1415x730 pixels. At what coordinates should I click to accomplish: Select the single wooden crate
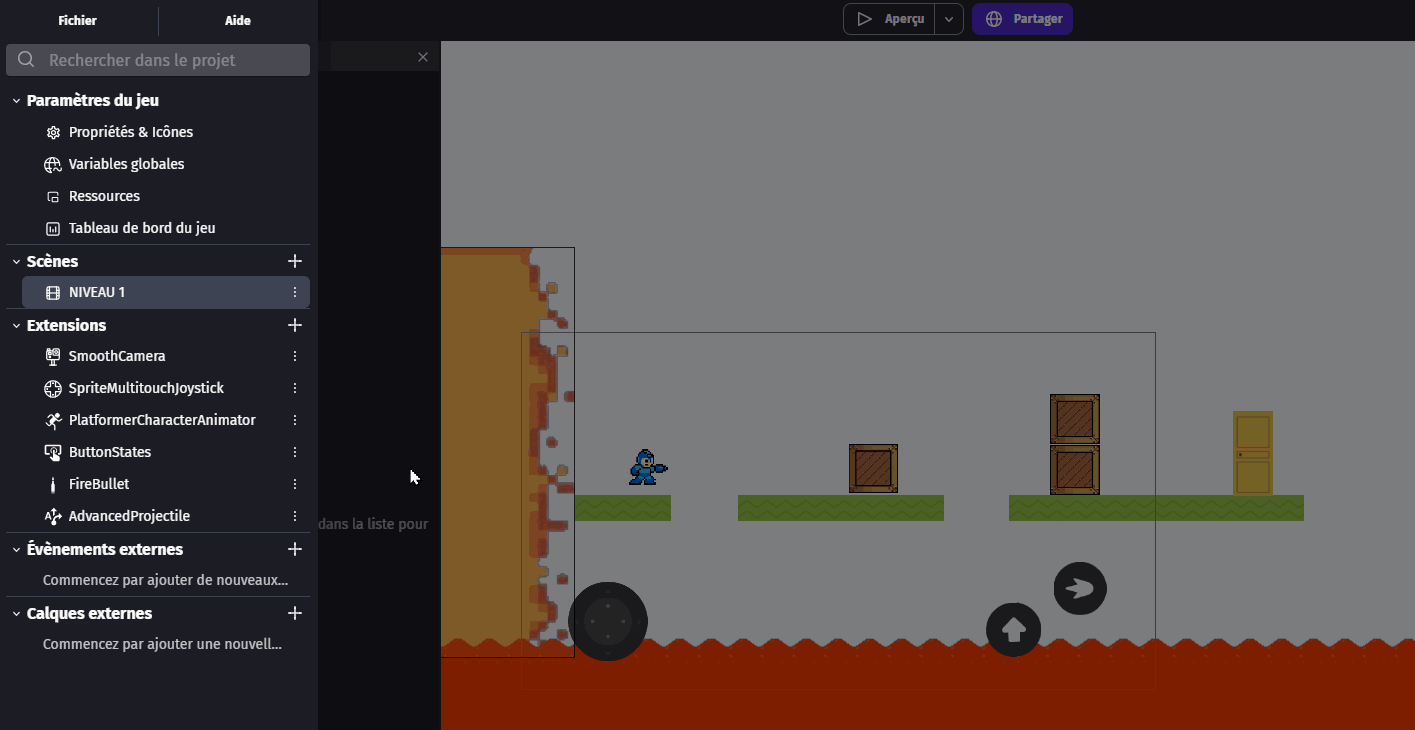point(873,469)
